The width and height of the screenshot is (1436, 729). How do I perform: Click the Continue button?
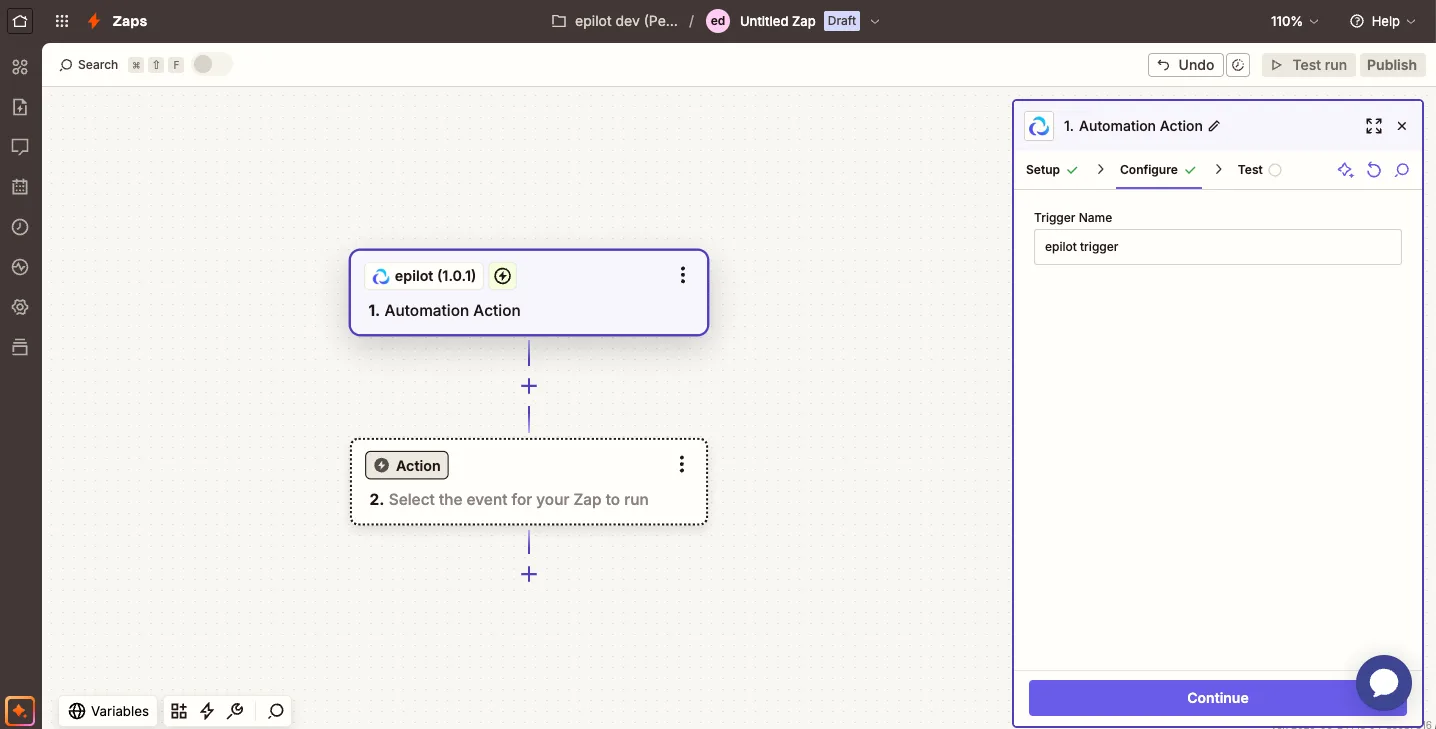coord(1218,698)
